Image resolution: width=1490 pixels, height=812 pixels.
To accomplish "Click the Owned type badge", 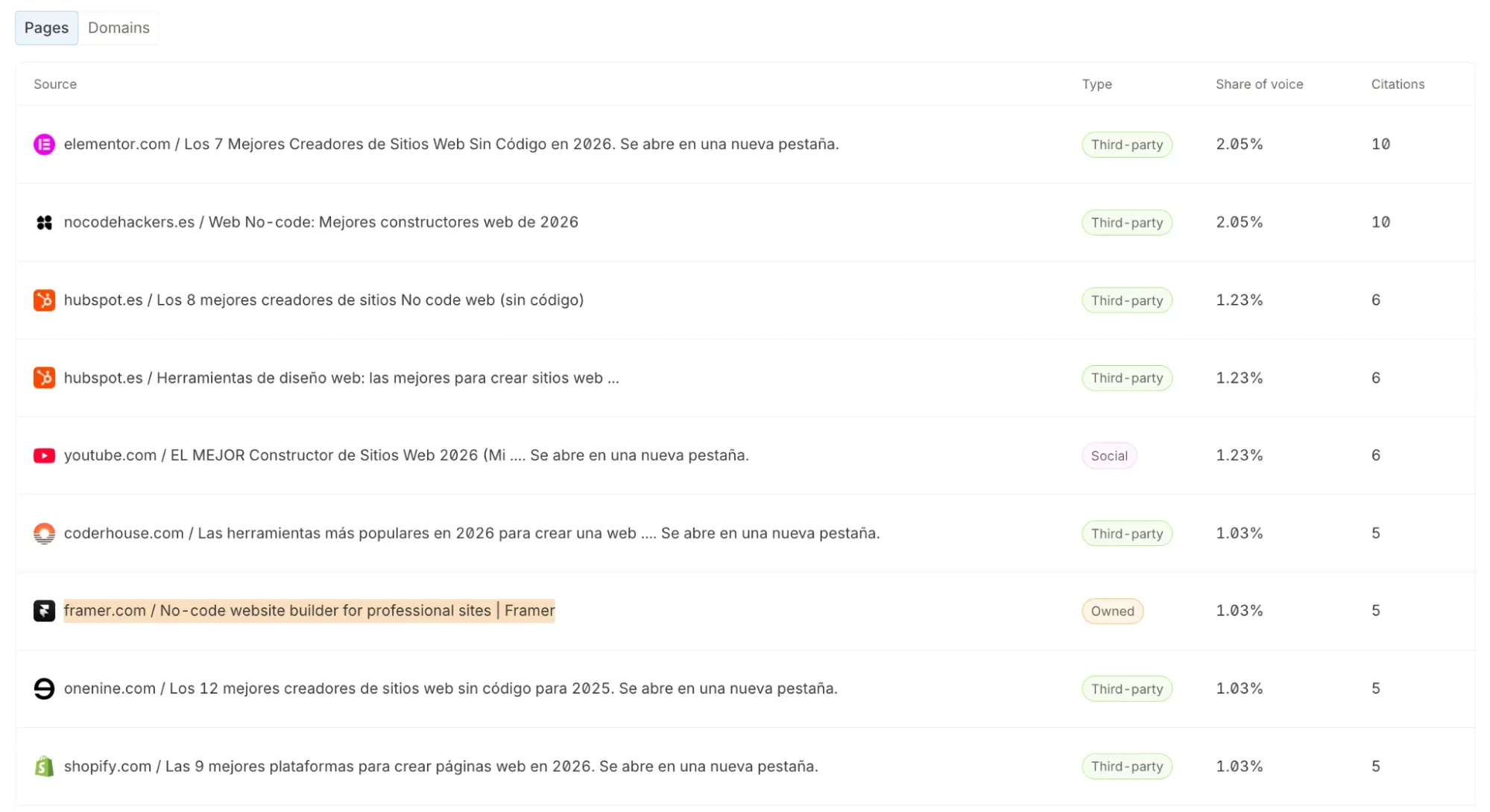I will [1112, 611].
